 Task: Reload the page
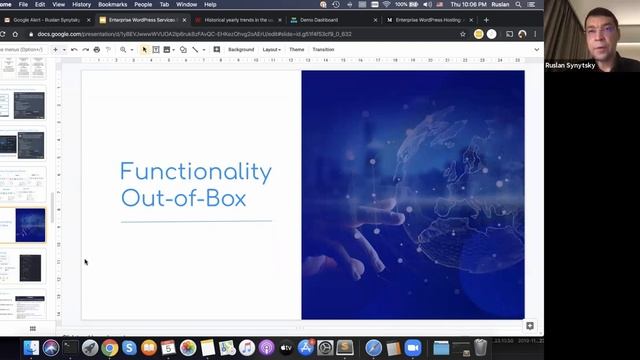(2, 34)
